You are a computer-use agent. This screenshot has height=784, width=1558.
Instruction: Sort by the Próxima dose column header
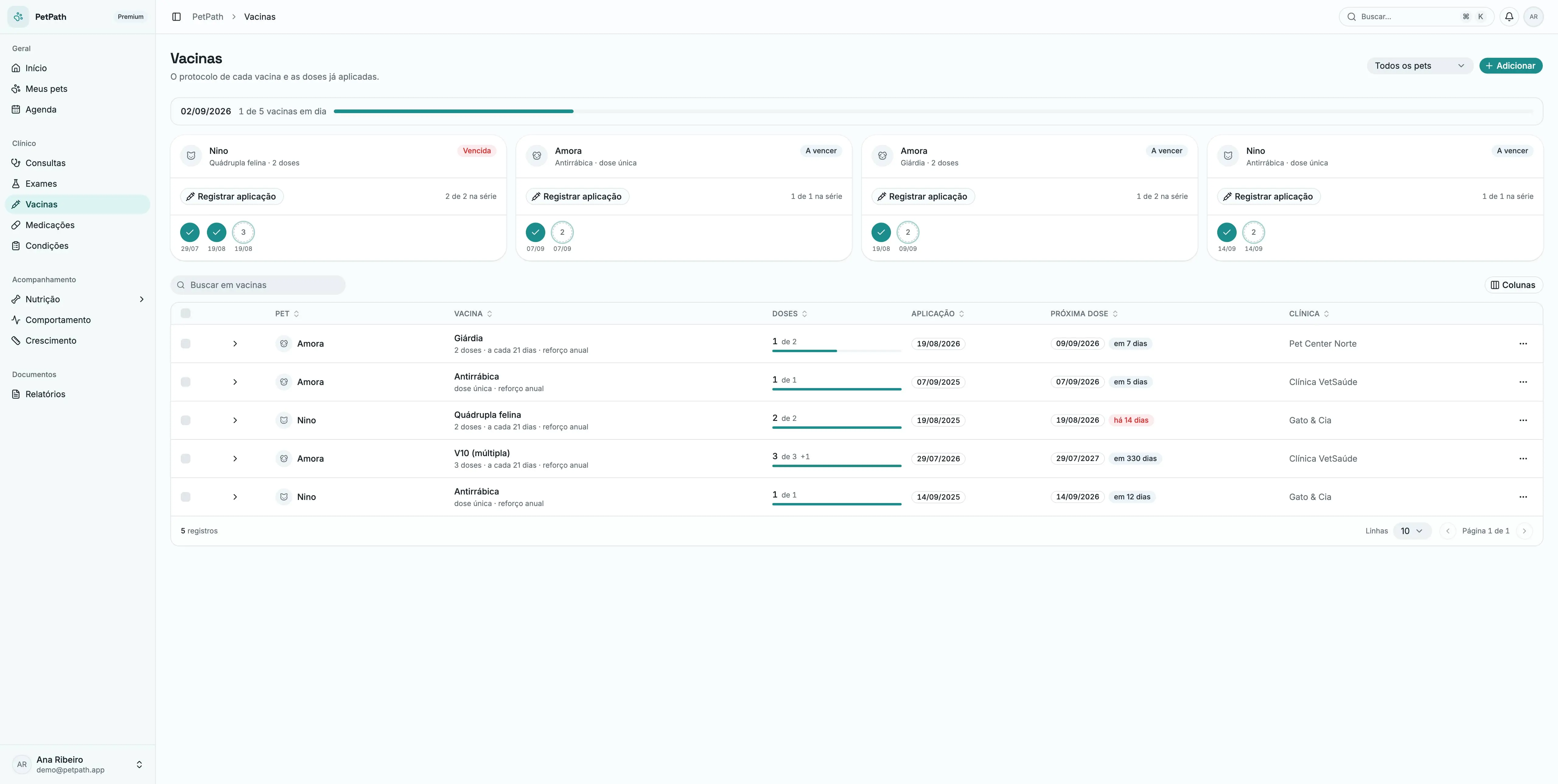tap(1084, 314)
